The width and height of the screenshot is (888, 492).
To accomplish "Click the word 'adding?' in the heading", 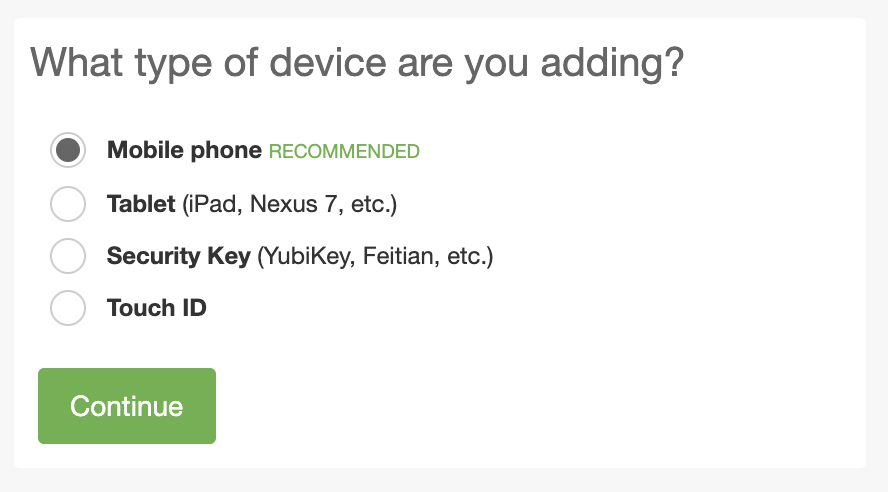I will point(612,63).
